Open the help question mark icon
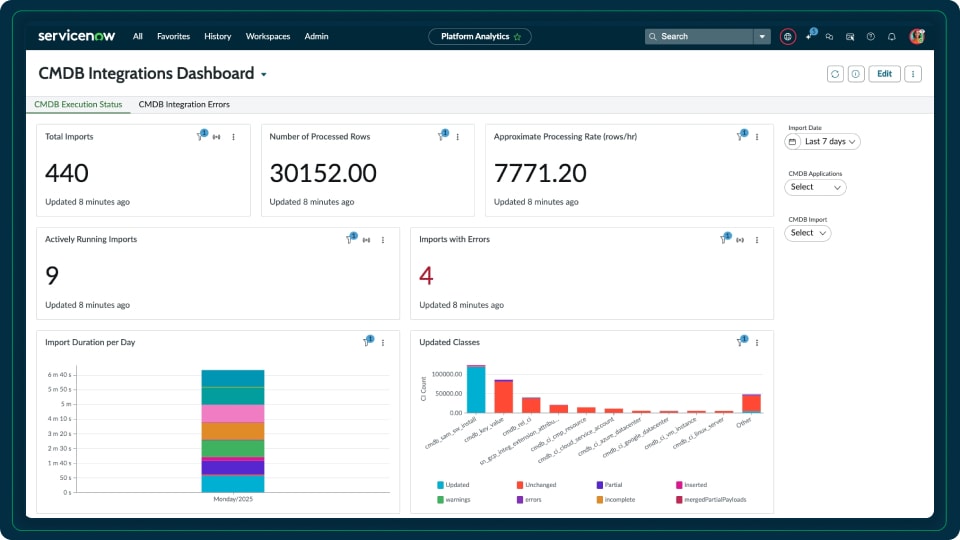The height and width of the screenshot is (540, 960). click(870, 37)
